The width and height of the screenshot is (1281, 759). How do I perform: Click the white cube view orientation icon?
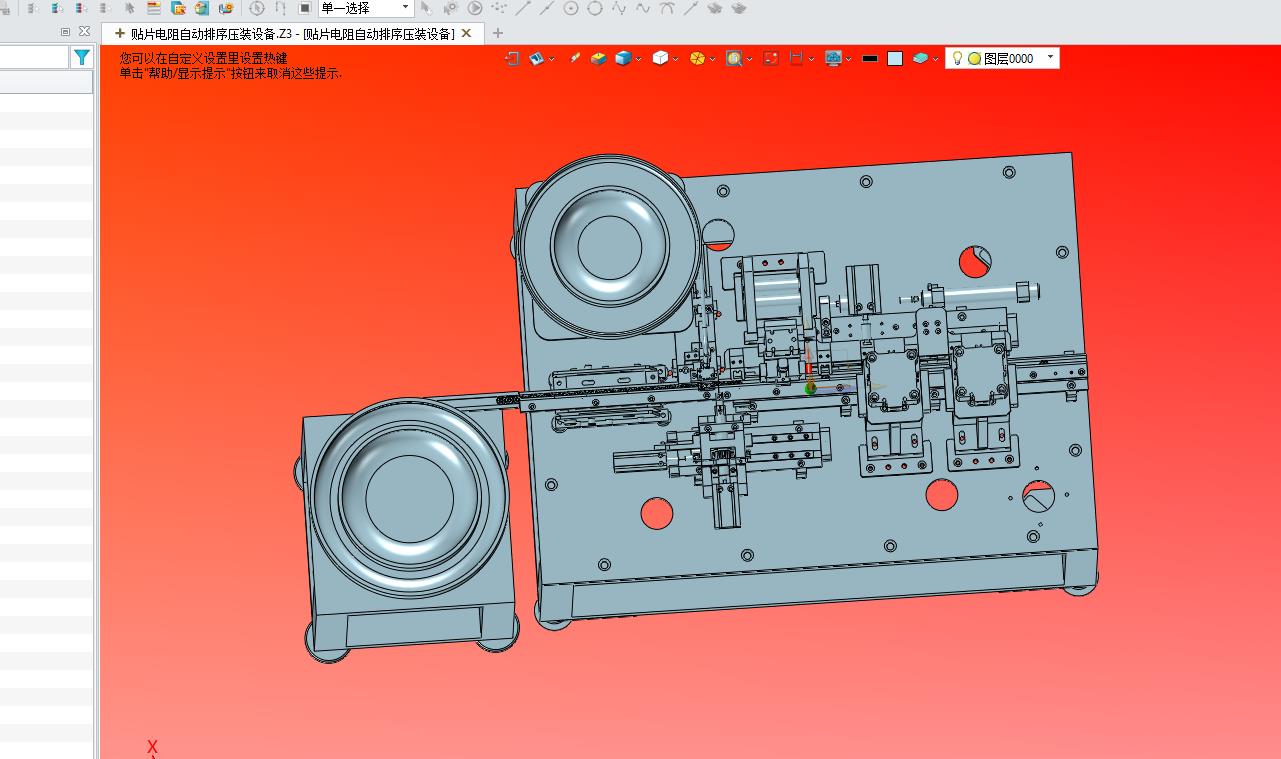pyautogui.click(x=660, y=59)
